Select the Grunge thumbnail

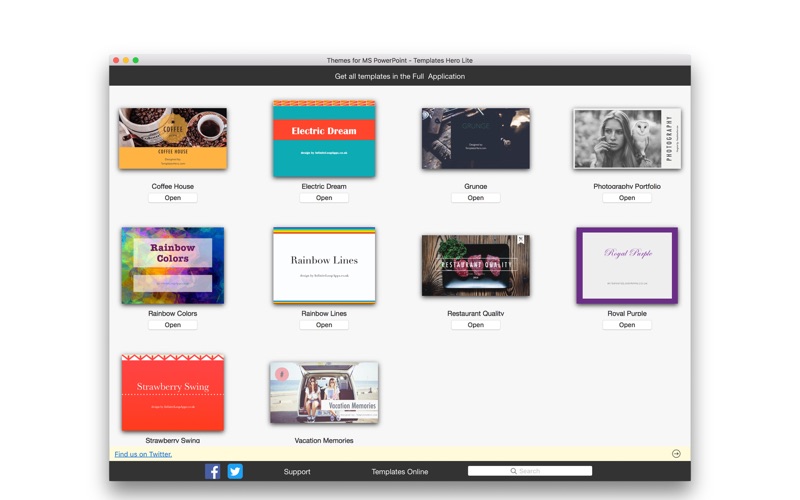476,138
